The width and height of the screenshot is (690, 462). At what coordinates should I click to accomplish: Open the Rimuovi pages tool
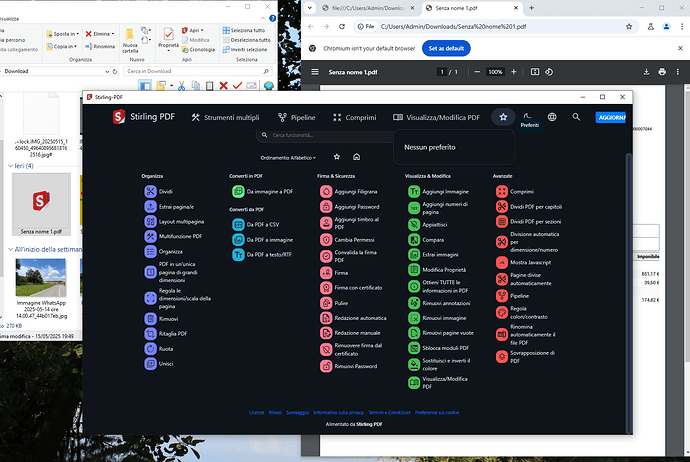[161, 319]
